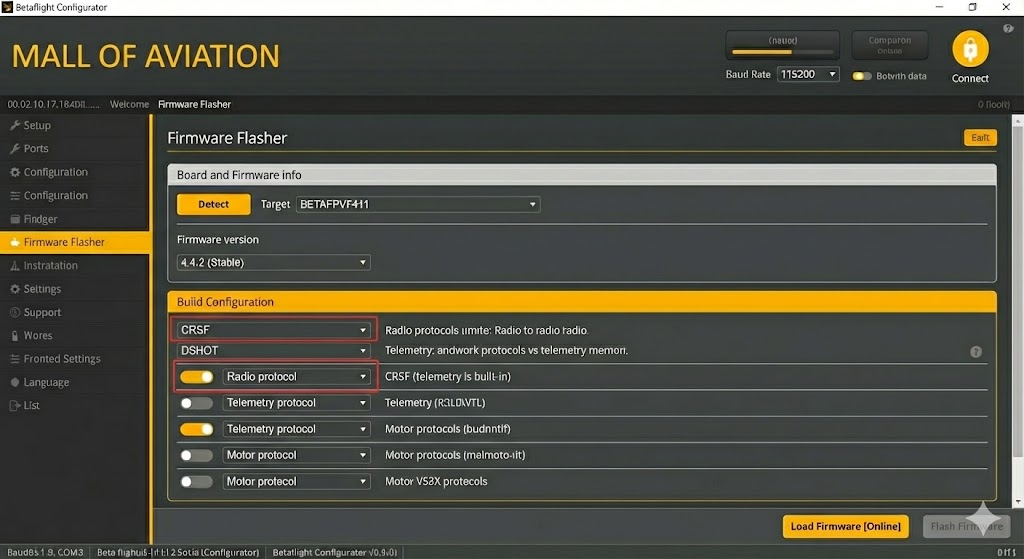The height and width of the screenshot is (559, 1024).
Task: Enable the switched-off Telemetry protocol toggle
Action: [196, 403]
